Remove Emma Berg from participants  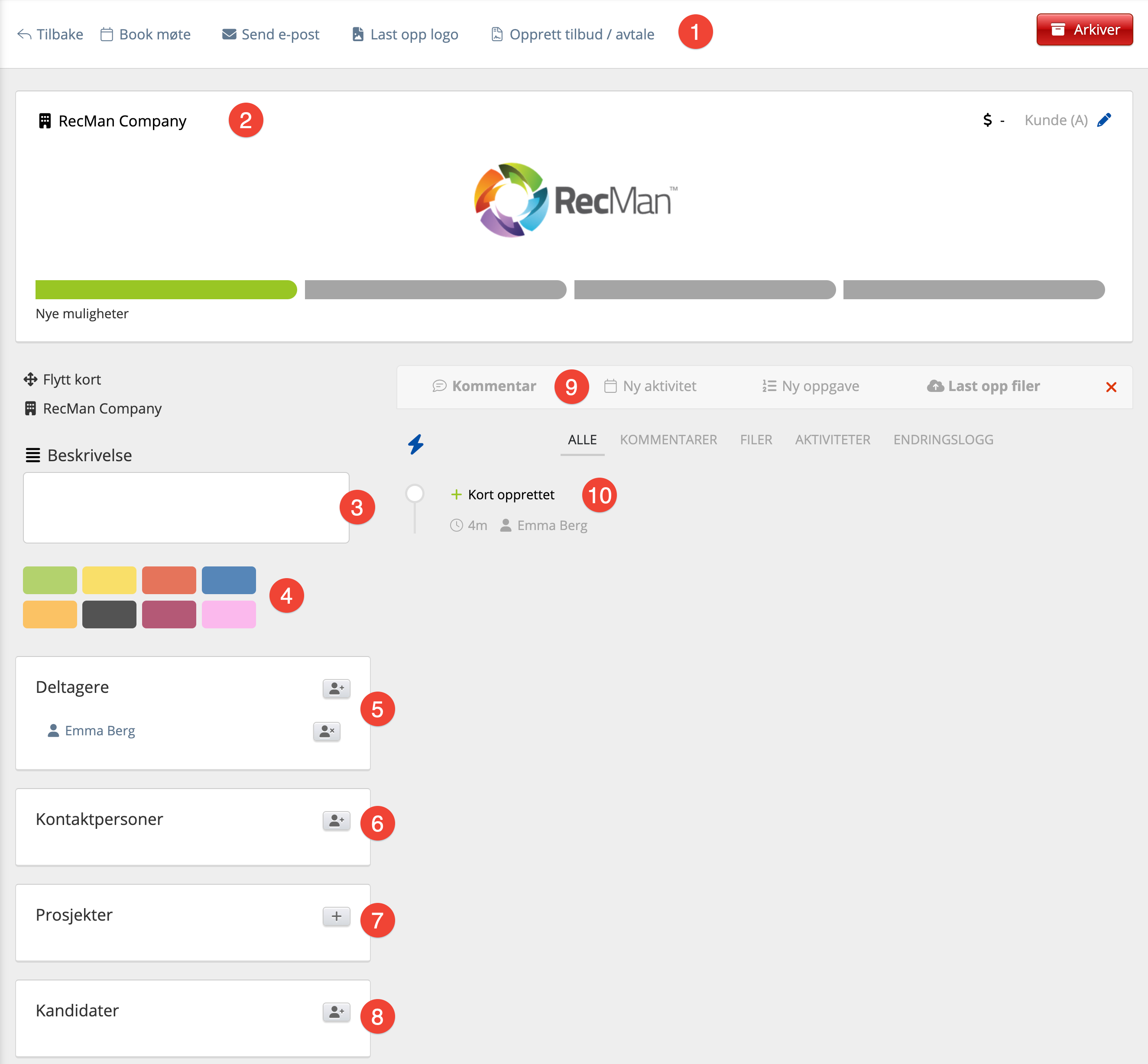click(327, 731)
